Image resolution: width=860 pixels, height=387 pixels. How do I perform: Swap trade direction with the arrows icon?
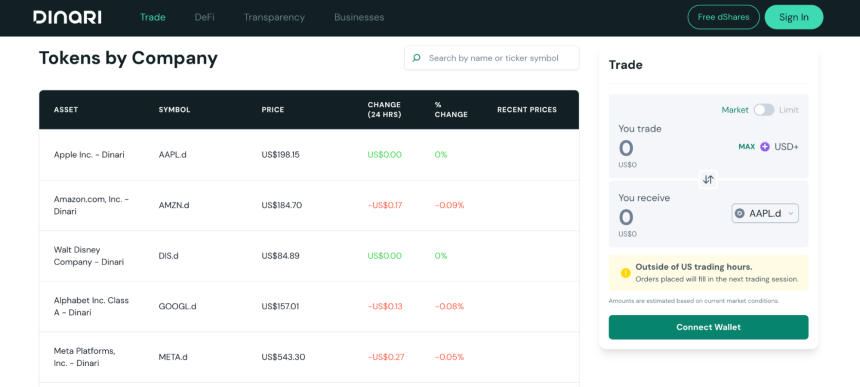tap(708, 179)
